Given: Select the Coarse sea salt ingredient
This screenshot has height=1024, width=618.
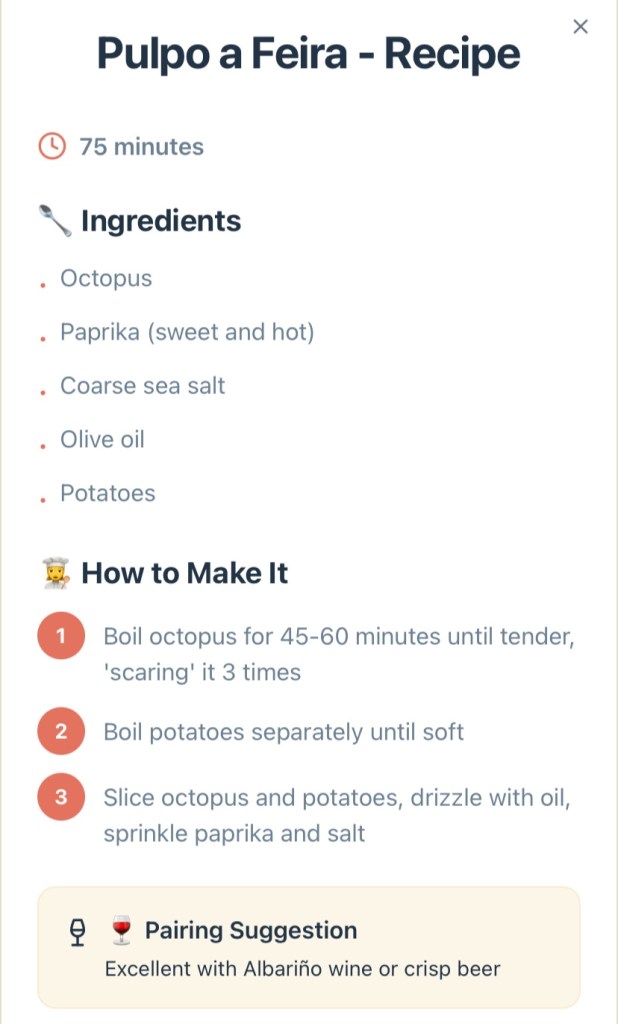Looking at the screenshot, I should (143, 386).
